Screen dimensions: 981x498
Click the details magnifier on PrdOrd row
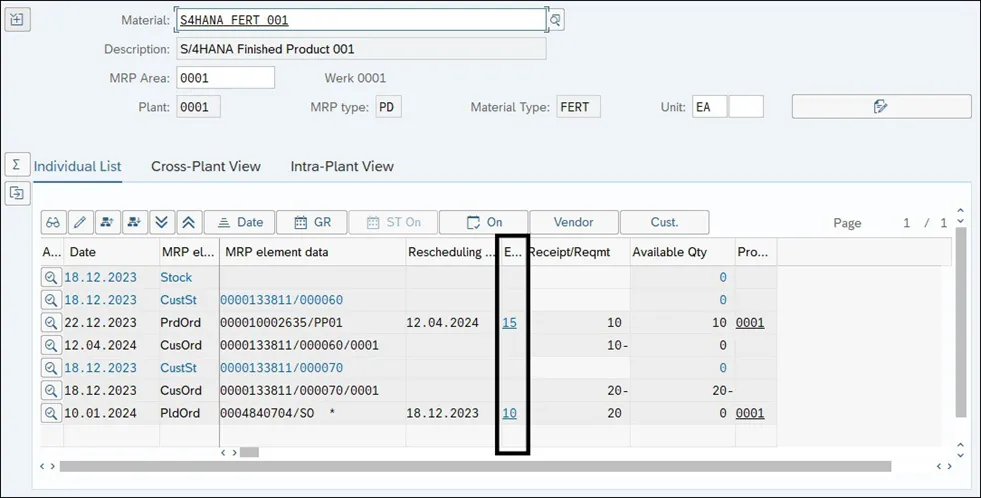click(x=51, y=323)
